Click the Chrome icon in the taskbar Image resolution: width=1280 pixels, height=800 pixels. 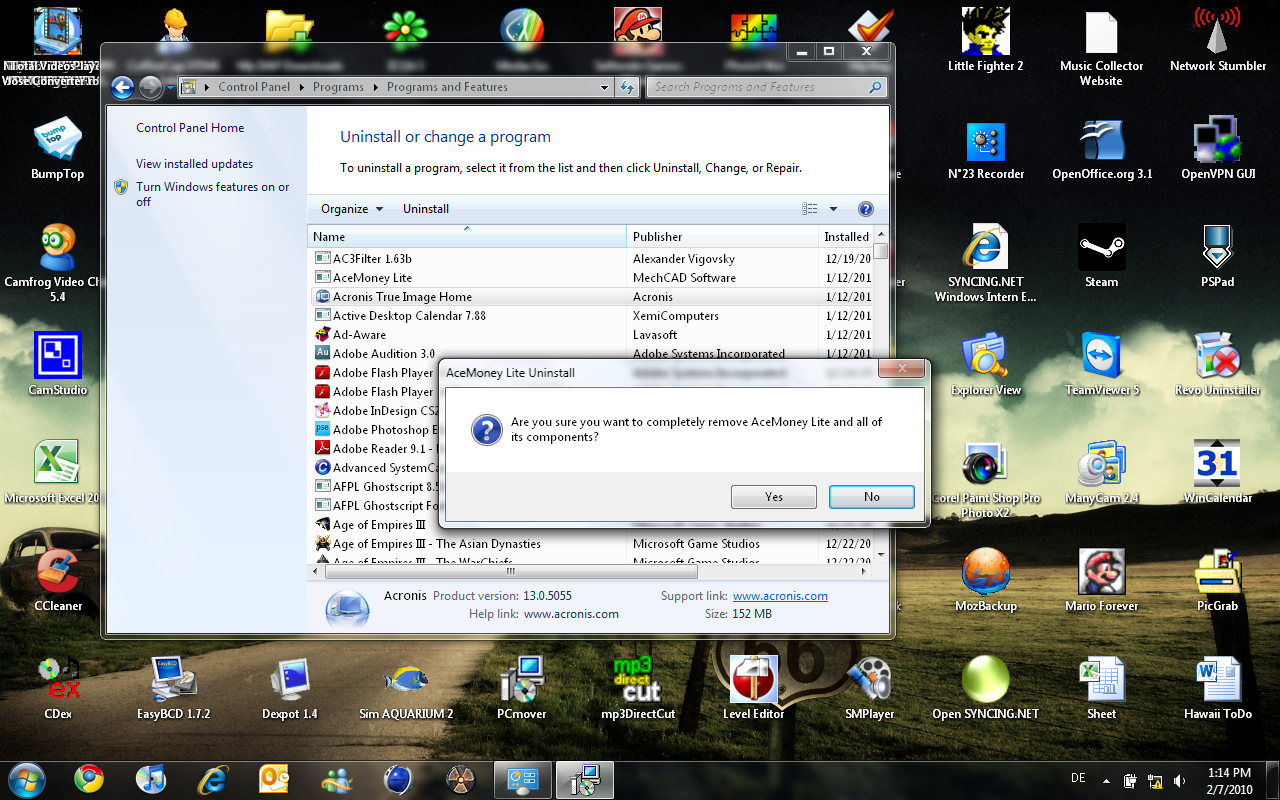tap(89, 778)
